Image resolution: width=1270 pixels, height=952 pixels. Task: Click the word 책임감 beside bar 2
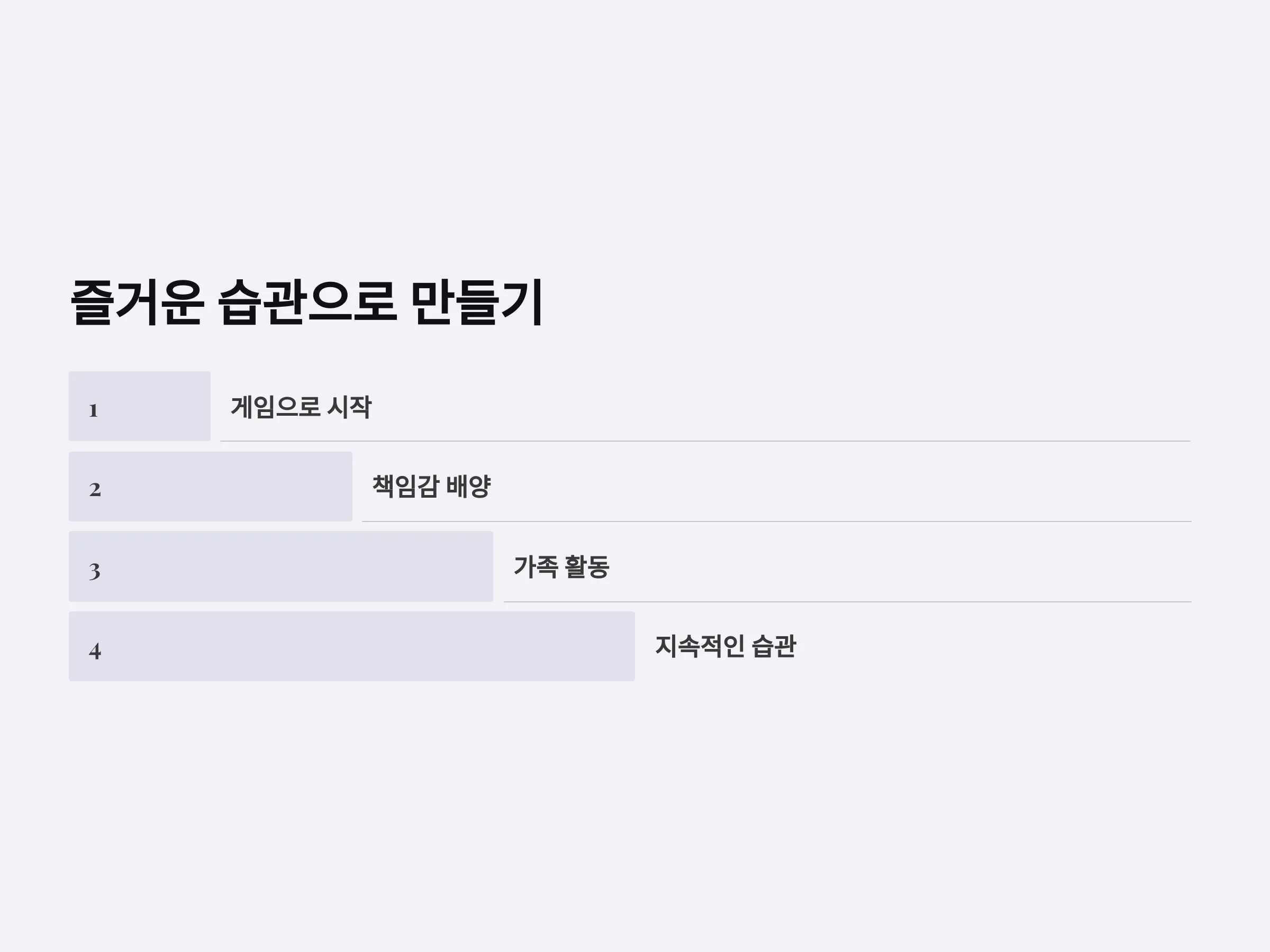pyautogui.click(x=406, y=487)
